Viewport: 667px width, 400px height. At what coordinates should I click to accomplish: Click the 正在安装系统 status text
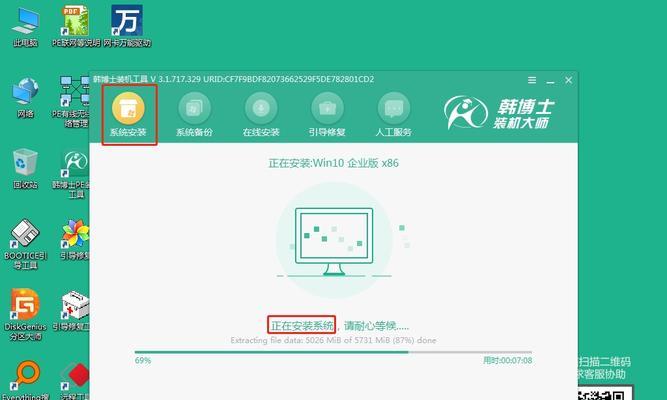click(x=302, y=326)
